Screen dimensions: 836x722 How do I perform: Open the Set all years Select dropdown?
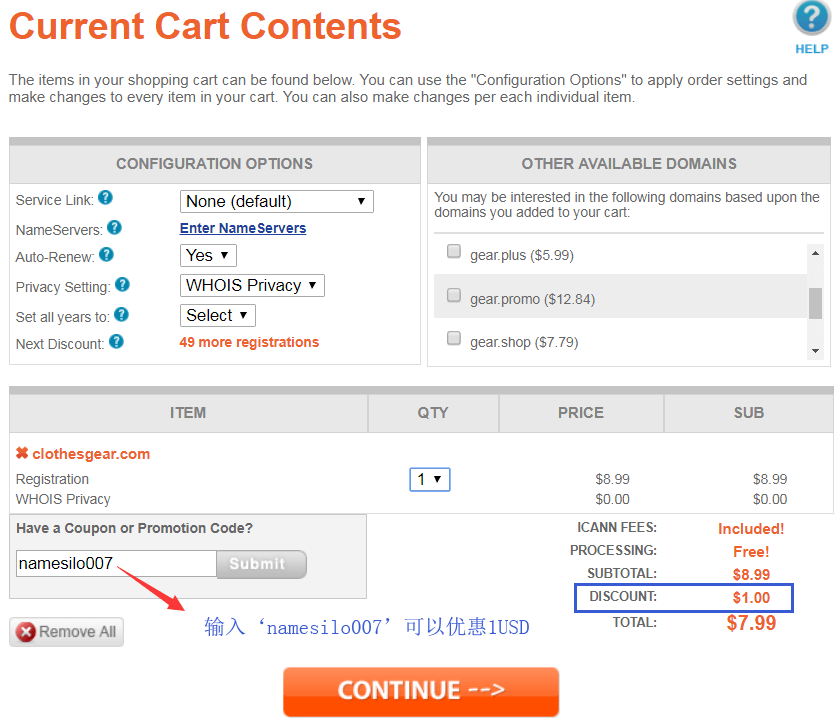click(x=218, y=316)
